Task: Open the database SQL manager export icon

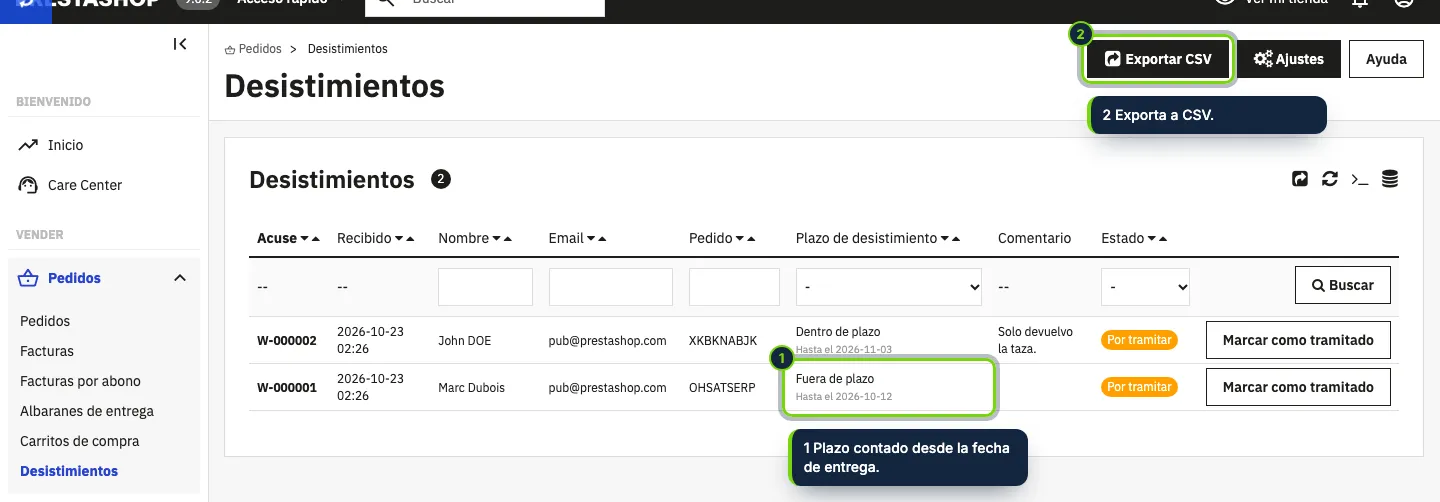Action: 1389,179
